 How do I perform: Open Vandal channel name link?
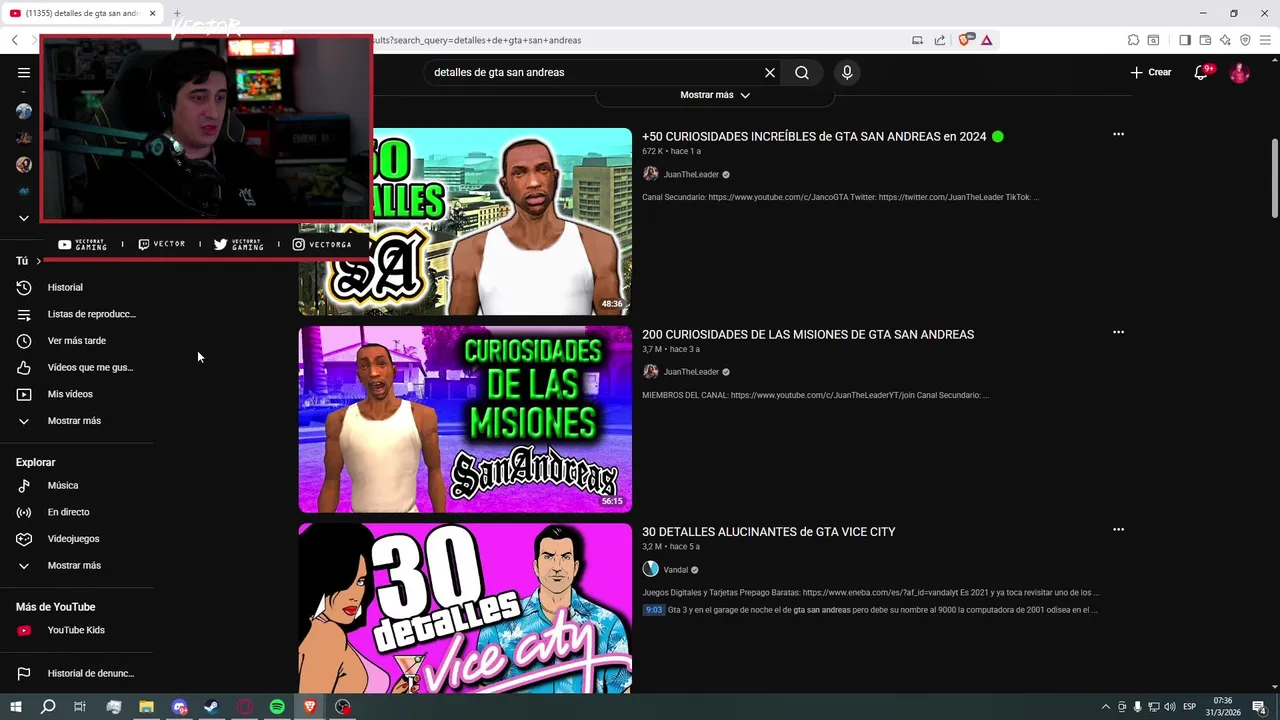click(676, 570)
